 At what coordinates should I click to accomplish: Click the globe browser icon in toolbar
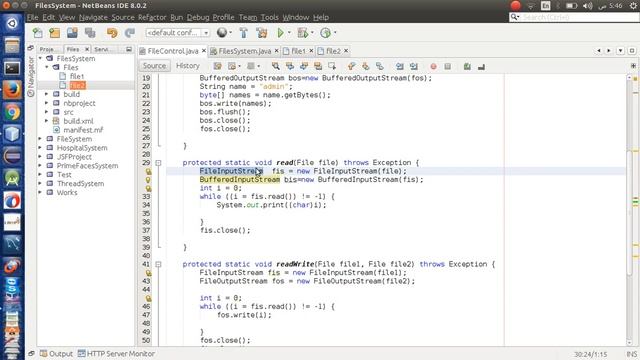[222, 33]
